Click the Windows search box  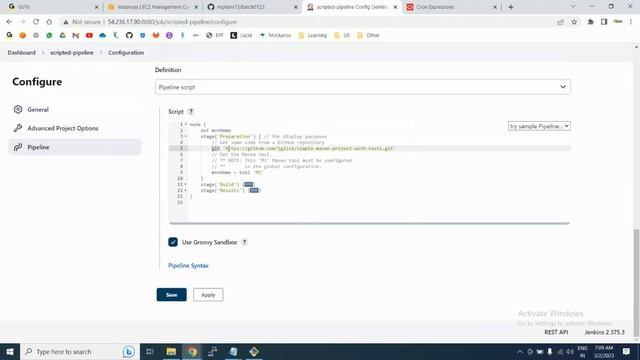point(79,351)
